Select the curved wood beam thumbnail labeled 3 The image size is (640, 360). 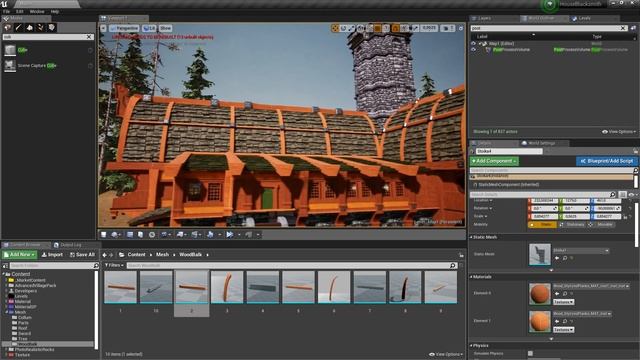click(227, 287)
